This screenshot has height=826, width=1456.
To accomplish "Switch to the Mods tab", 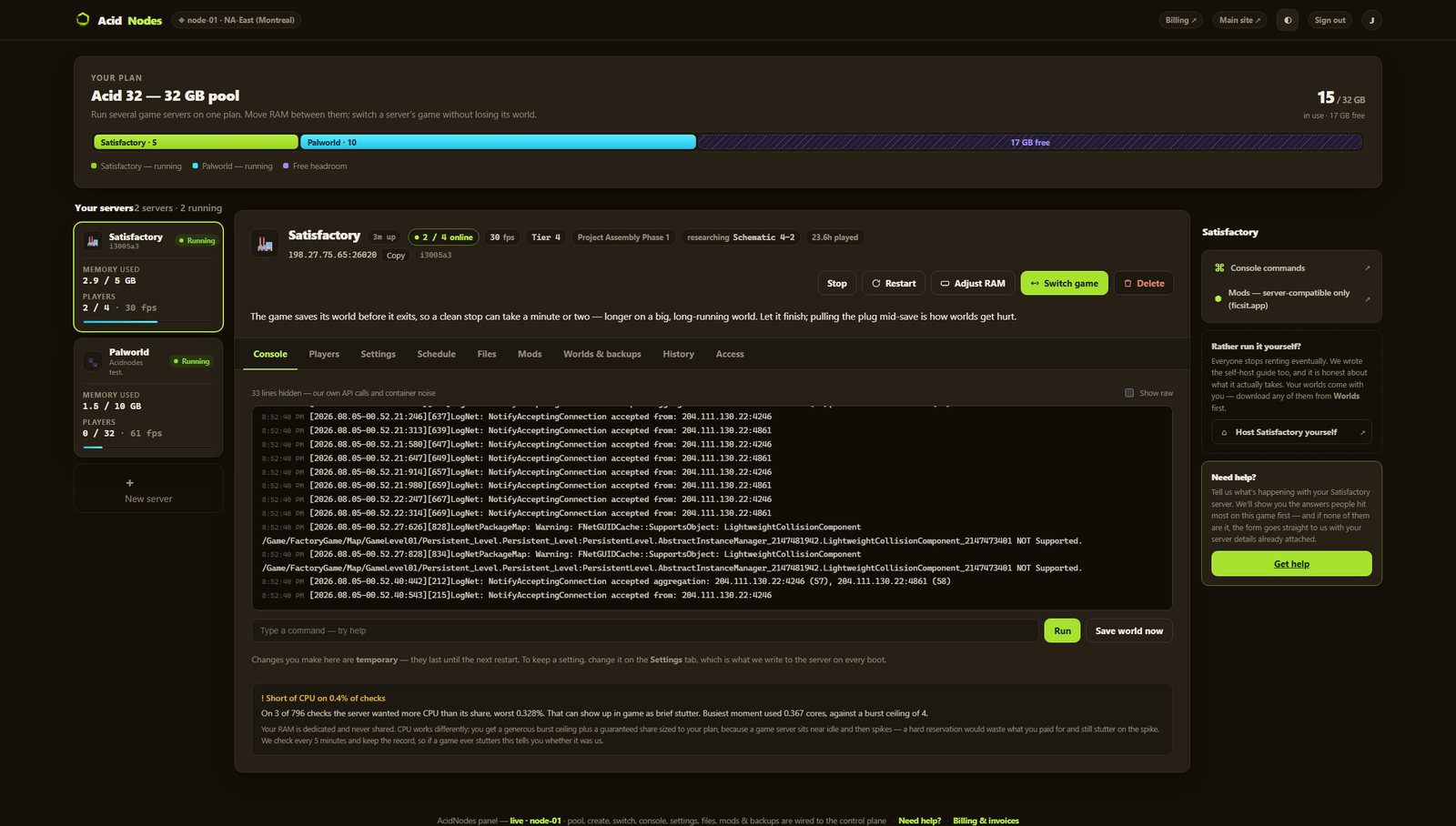I will tap(530, 354).
